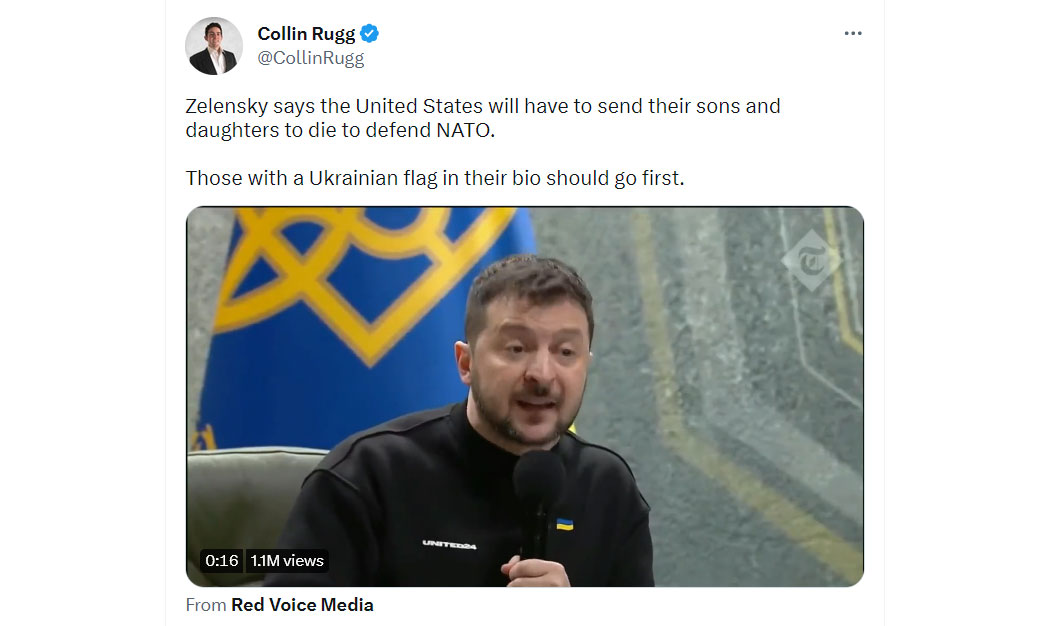1050x626 pixels.
Task: Click the Collin Rugg display name
Action: tap(306, 33)
